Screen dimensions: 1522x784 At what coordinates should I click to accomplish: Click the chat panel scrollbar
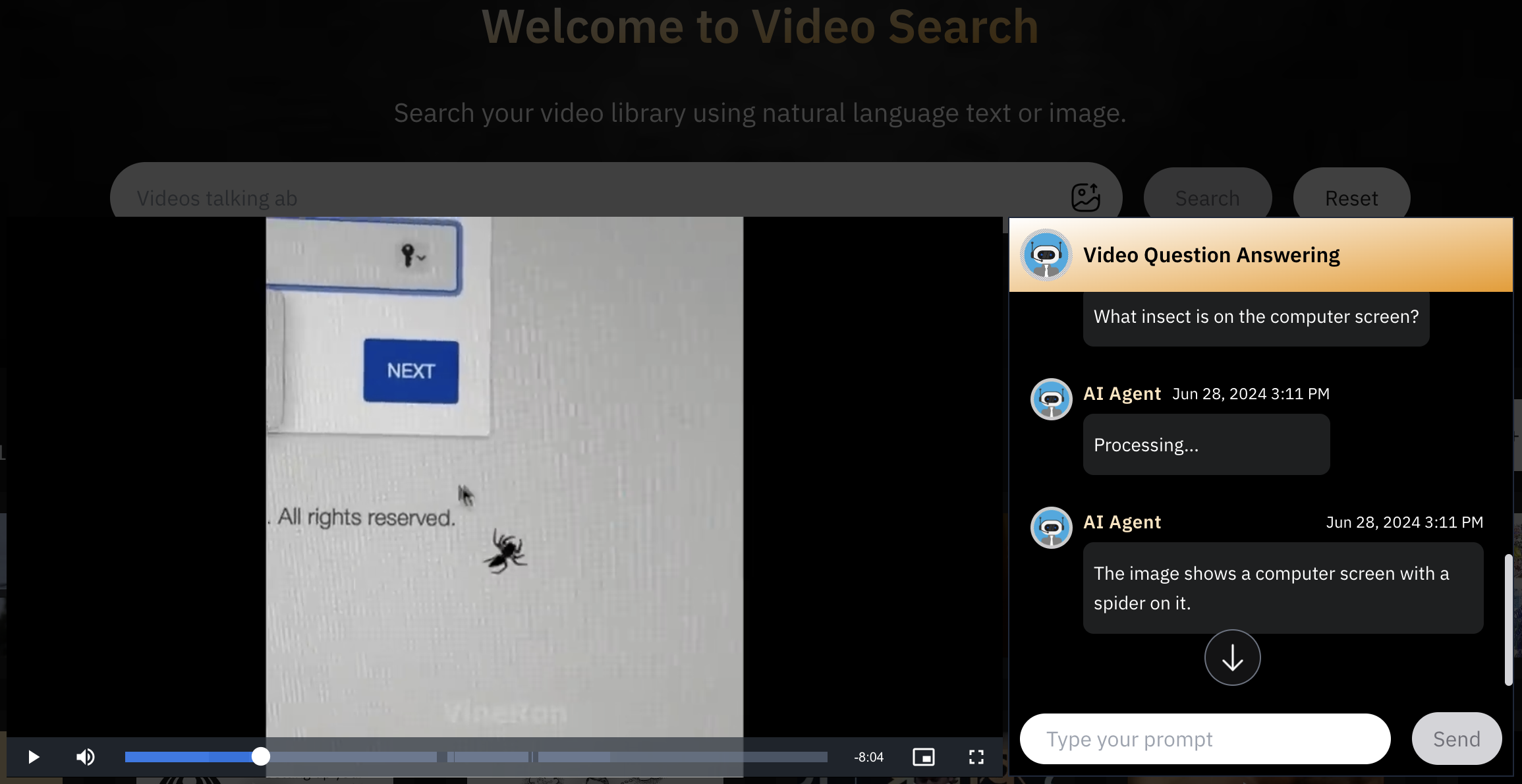[1508, 619]
